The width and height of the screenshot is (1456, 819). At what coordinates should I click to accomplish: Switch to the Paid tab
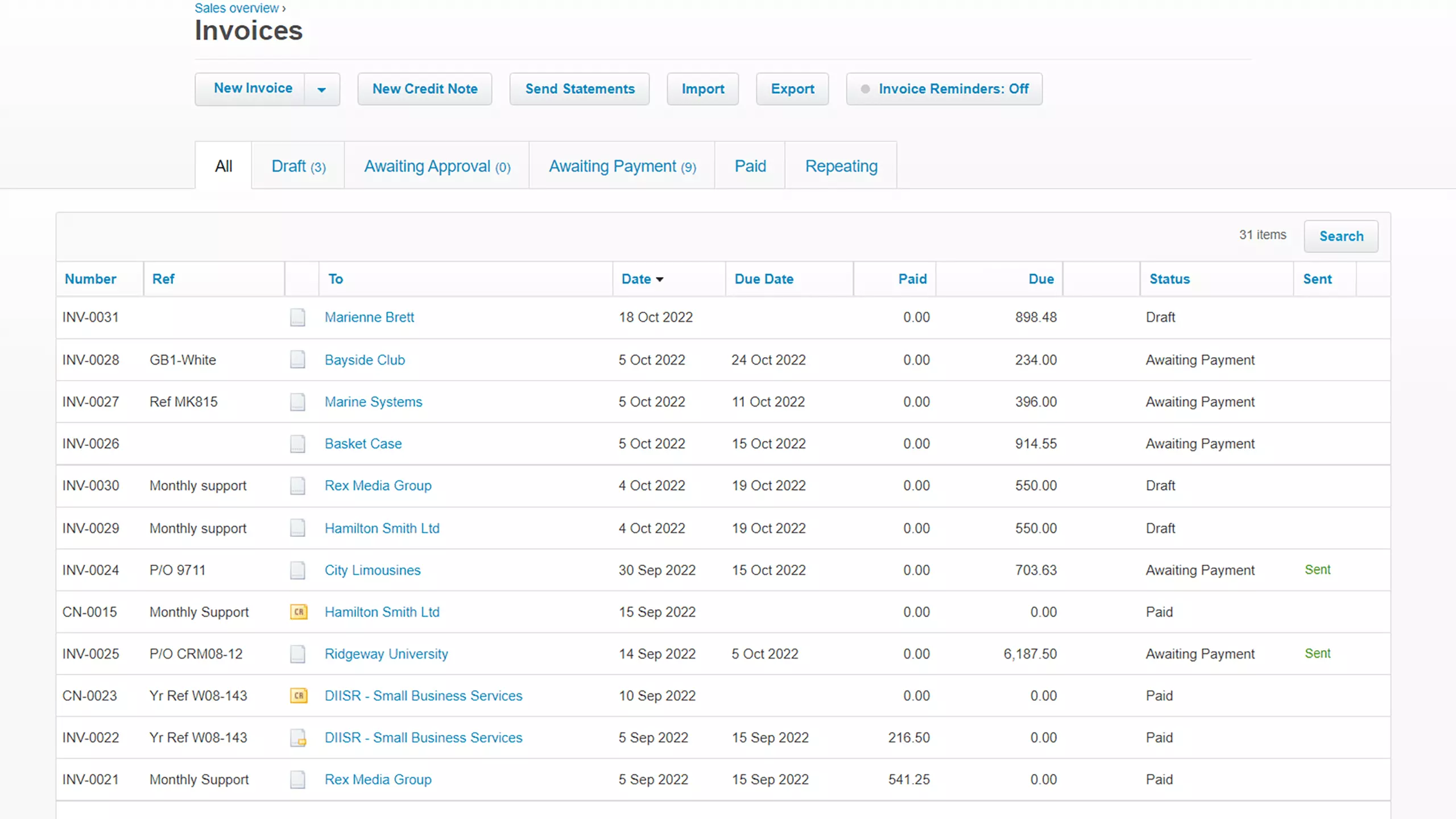750,166
